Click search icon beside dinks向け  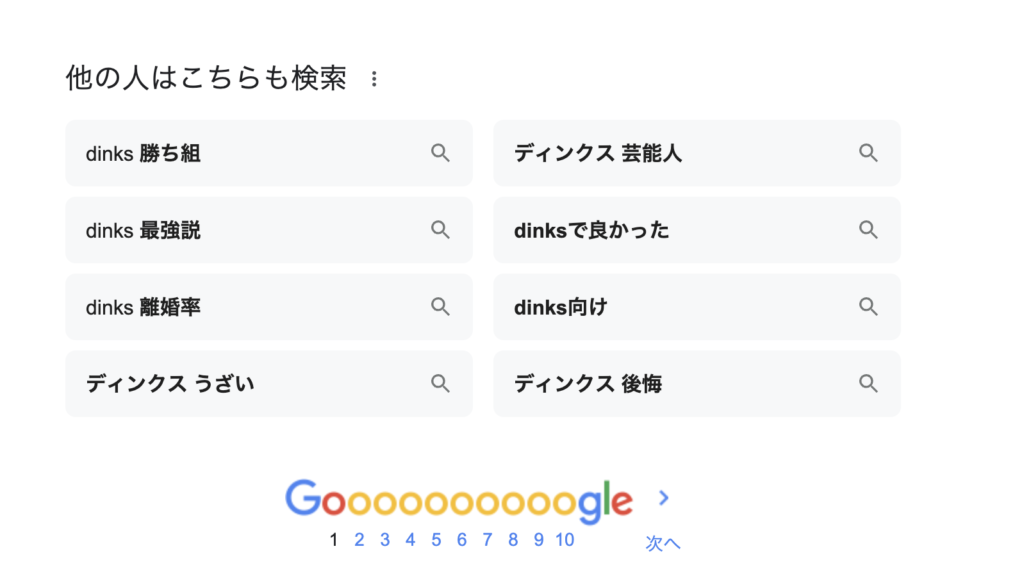click(x=868, y=306)
